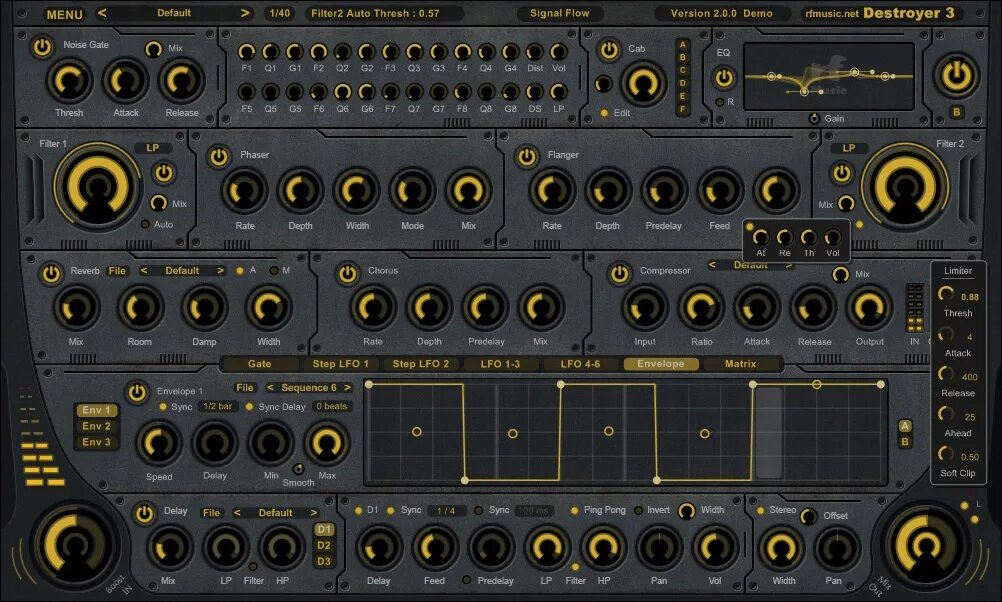
Task: Select Reverb mode A
Action: pos(240,271)
